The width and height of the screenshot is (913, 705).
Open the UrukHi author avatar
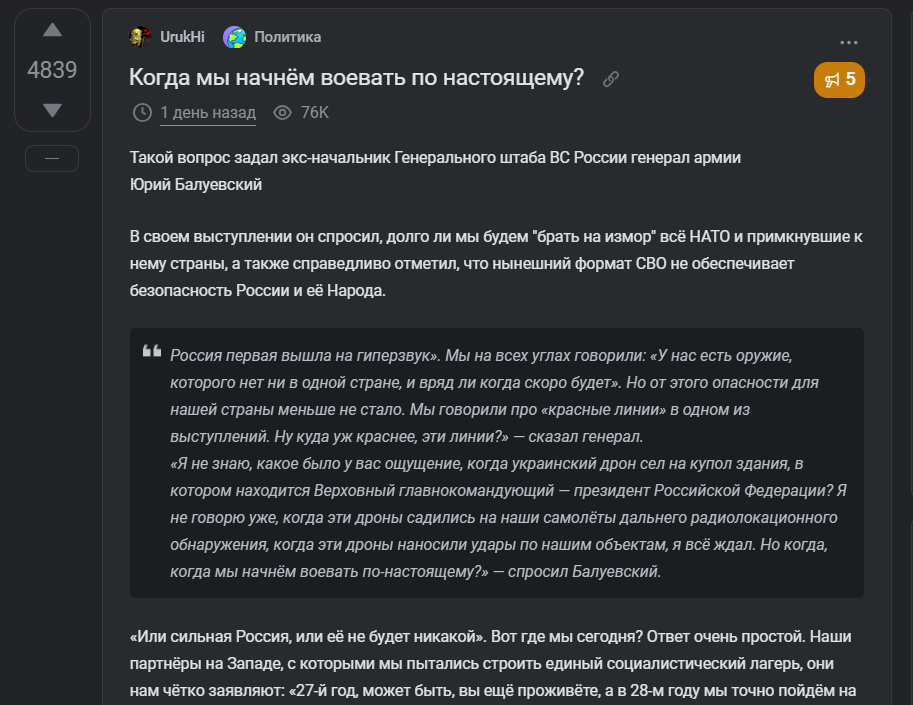coord(140,37)
